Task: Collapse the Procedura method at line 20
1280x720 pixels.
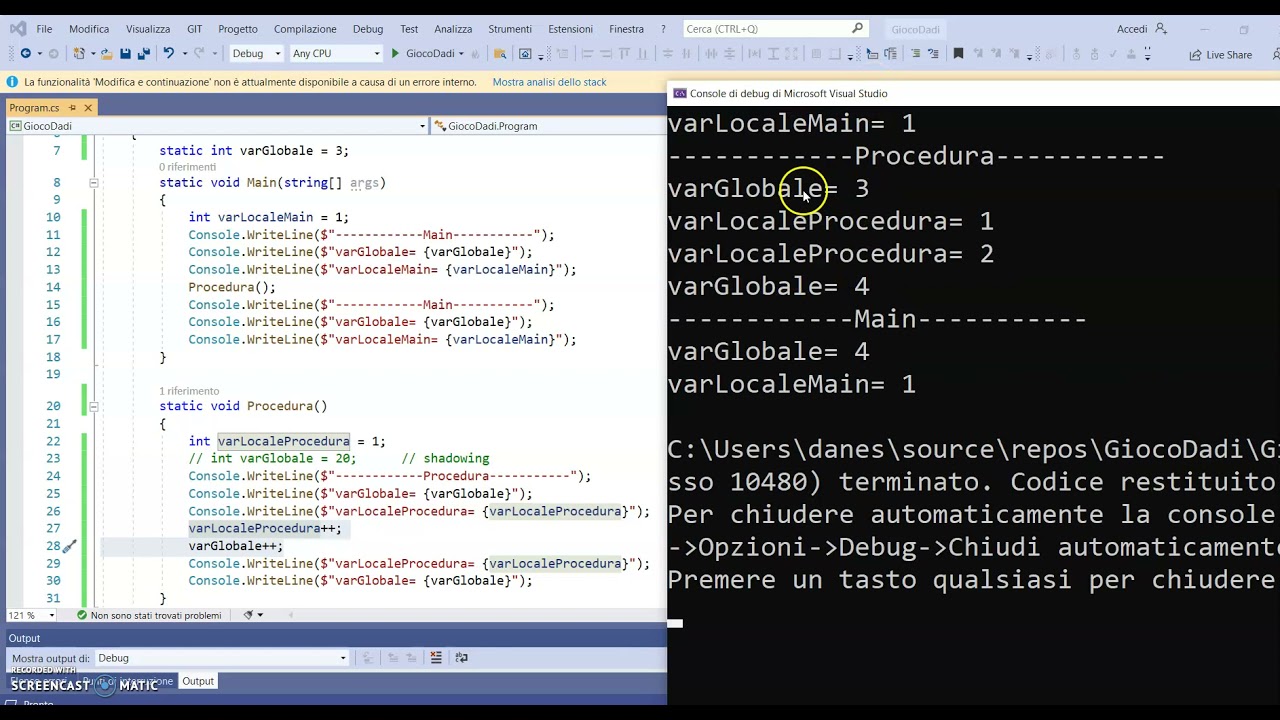Action: tap(93, 406)
